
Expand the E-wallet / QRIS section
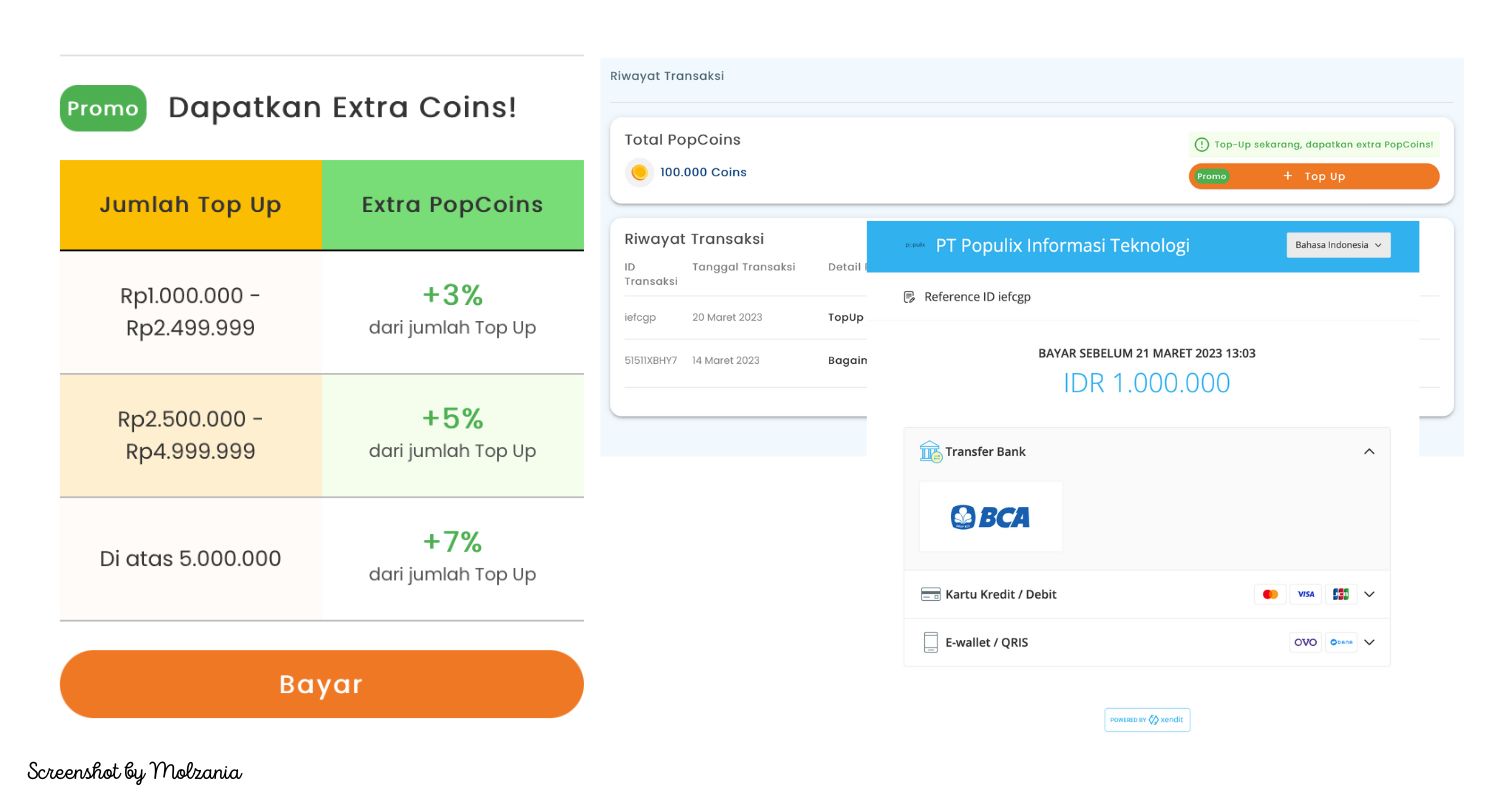point(1369,642)
